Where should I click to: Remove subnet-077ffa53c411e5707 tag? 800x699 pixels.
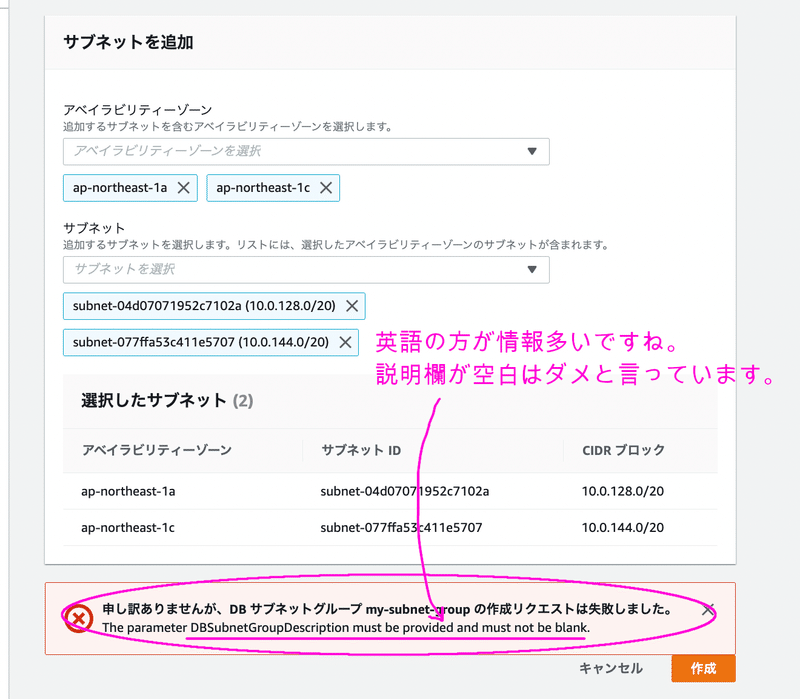(x=345, y=342)
